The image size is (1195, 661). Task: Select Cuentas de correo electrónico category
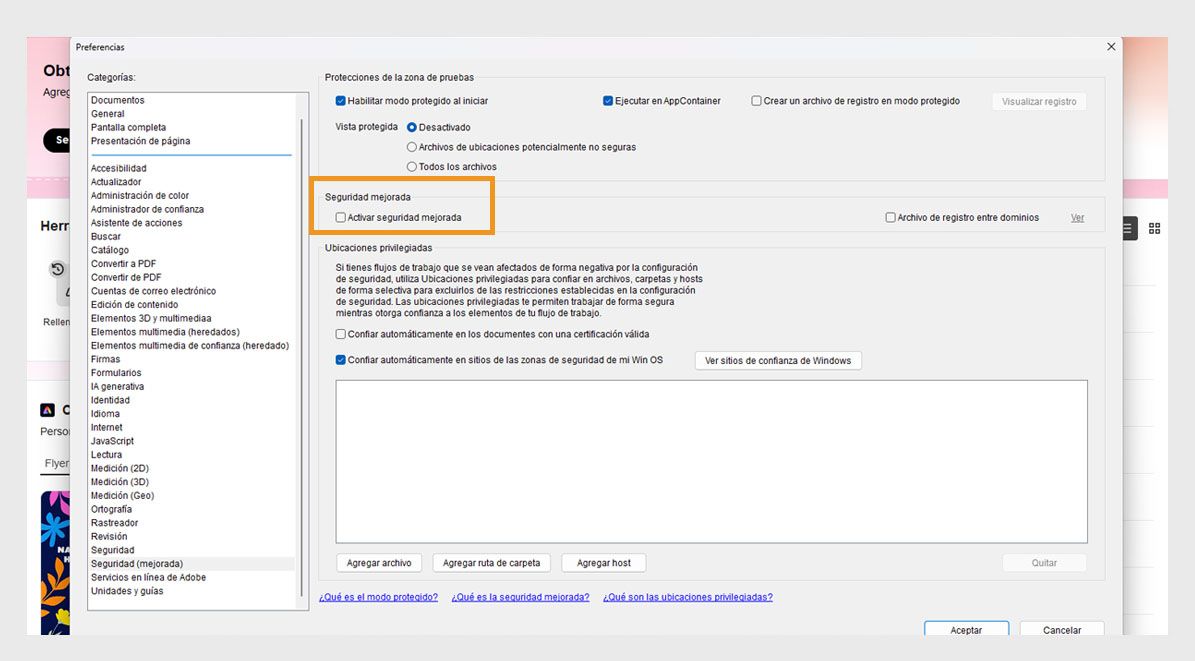153,291
